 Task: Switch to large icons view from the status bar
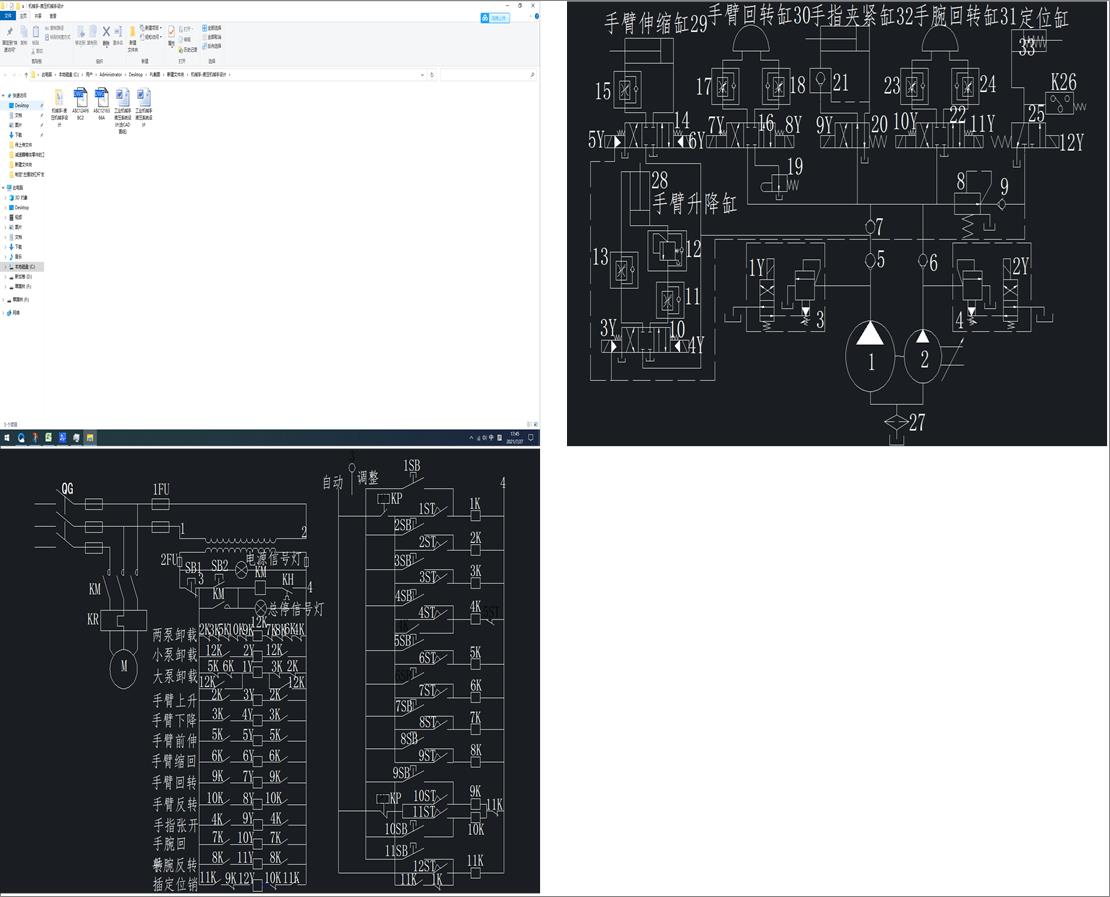537,424
